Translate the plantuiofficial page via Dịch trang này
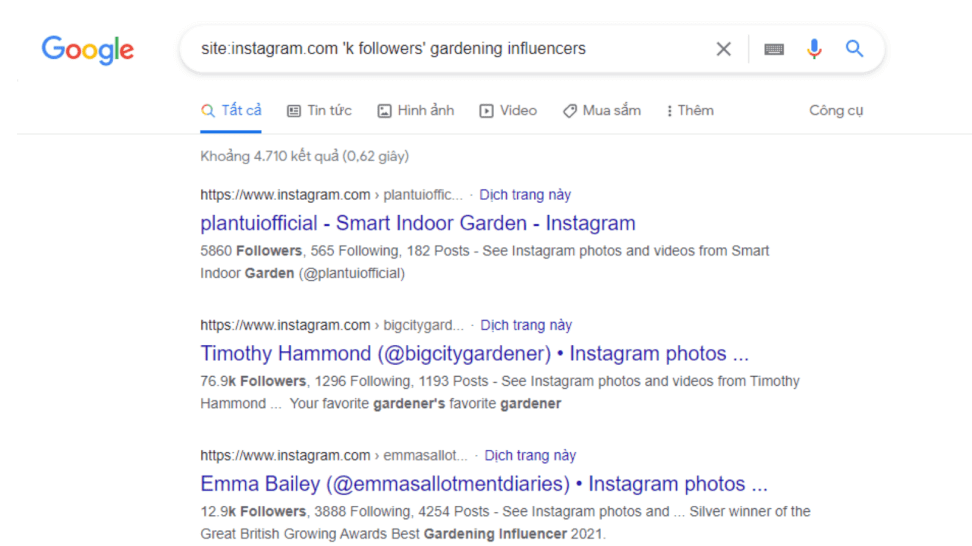972x546 pixels. (x=525, y=195)
